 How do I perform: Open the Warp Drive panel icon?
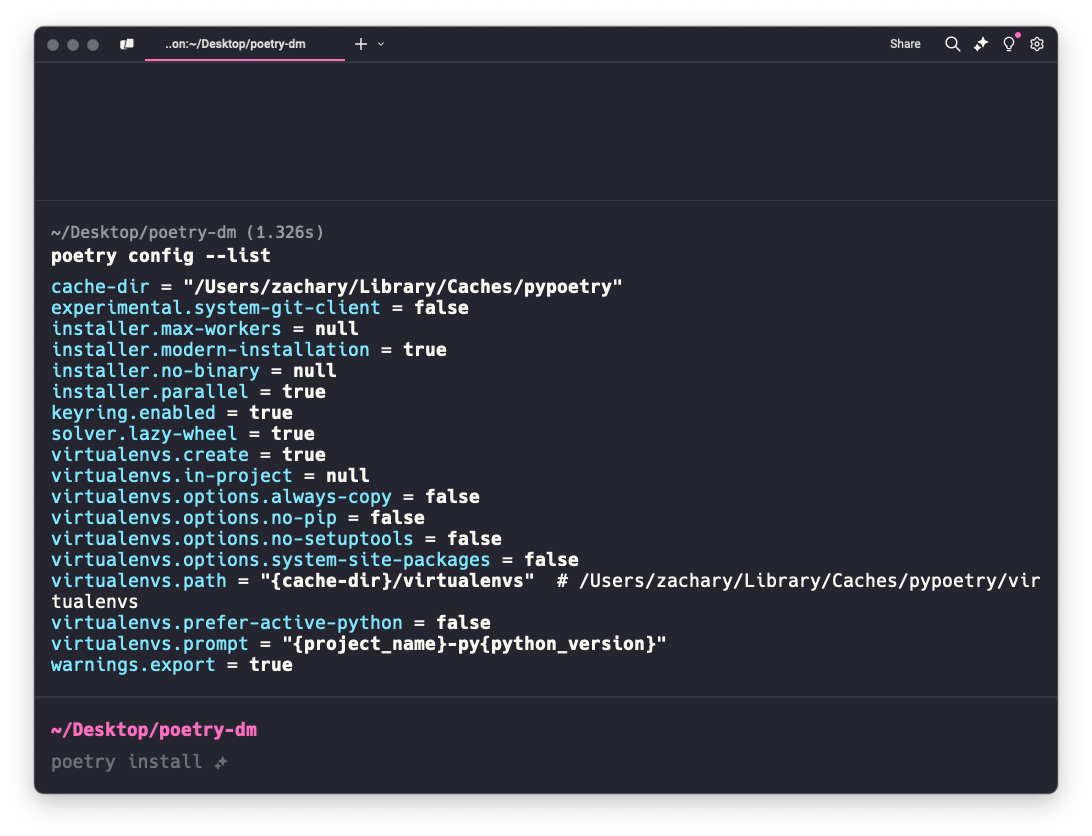127,44
